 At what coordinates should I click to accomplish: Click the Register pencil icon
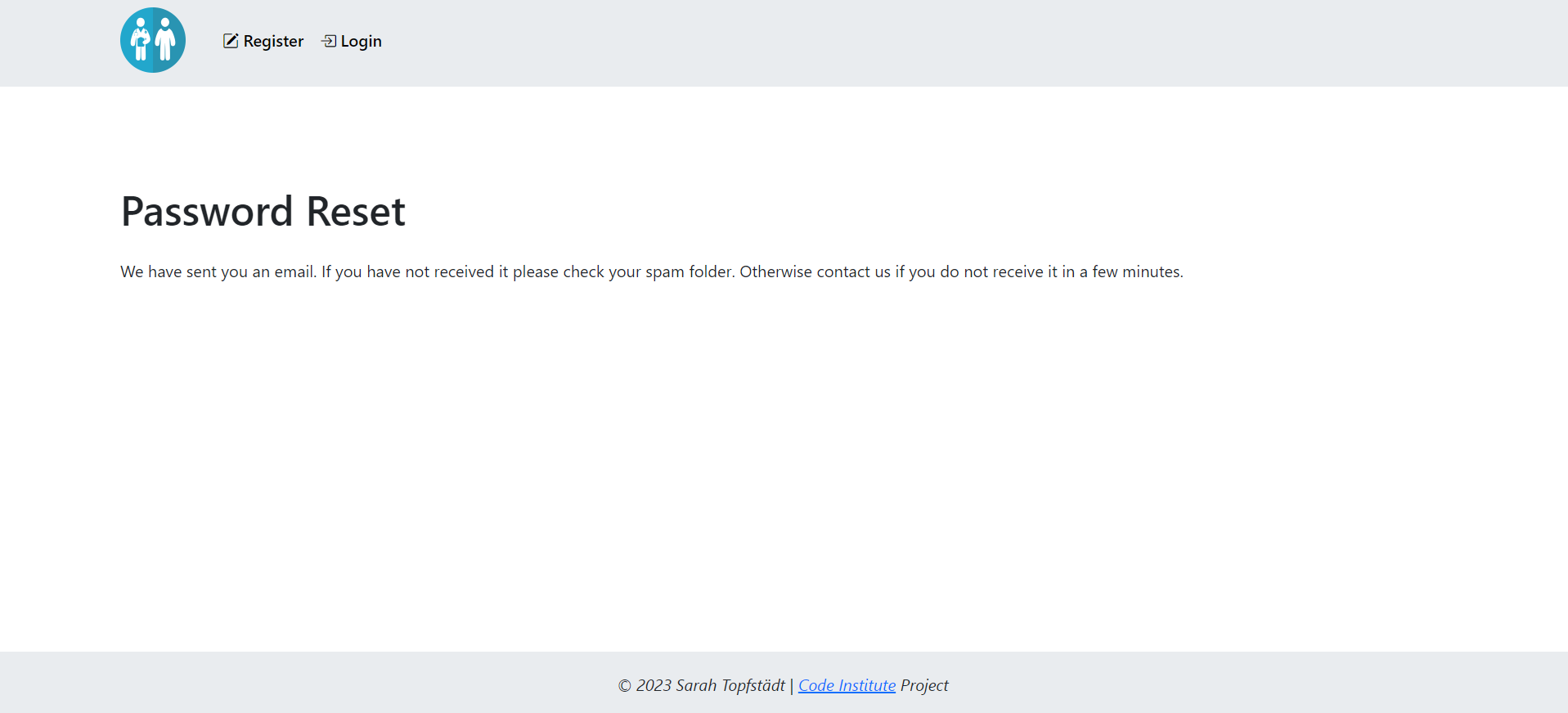click(x=231, y=41)
